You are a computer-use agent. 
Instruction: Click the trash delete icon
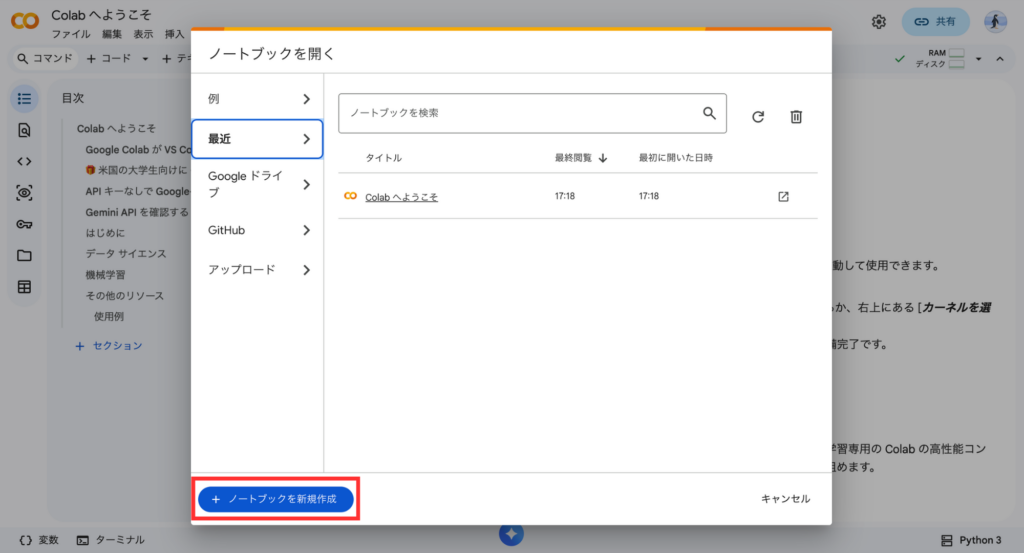click(796, 117)
